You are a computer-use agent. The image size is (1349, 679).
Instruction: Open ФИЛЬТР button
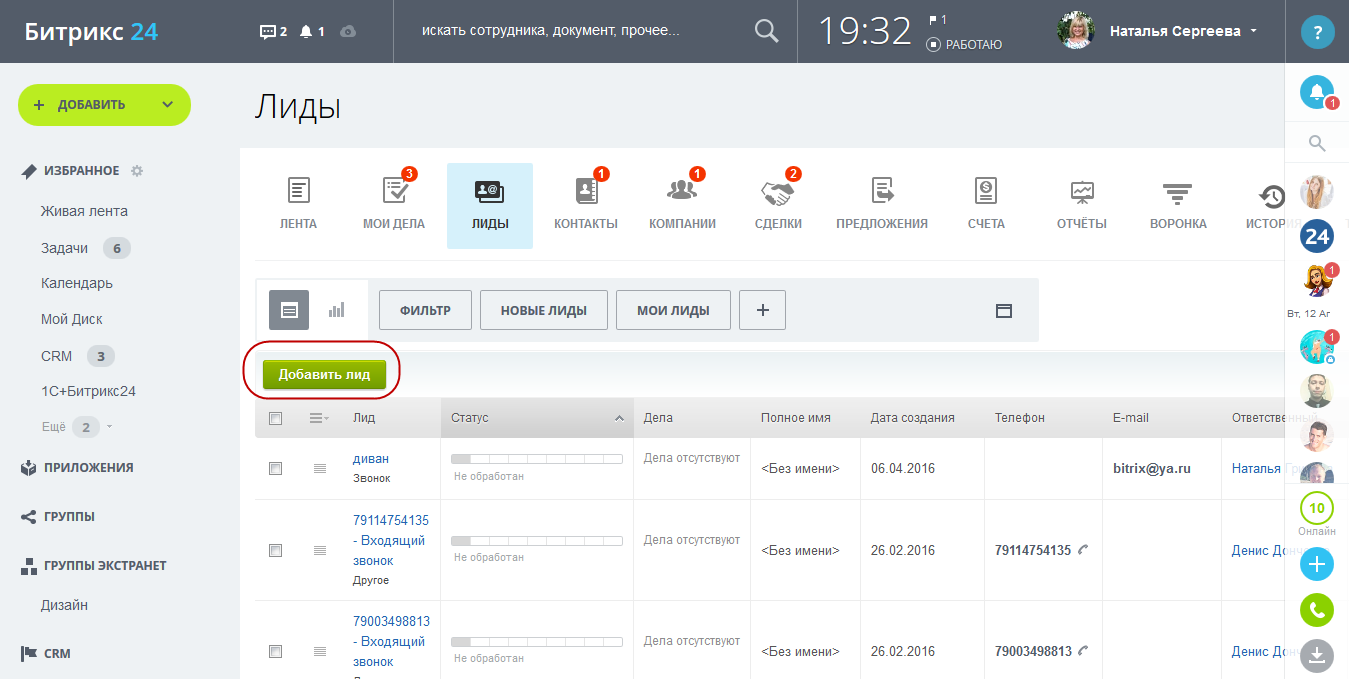(x=425, y=310)
